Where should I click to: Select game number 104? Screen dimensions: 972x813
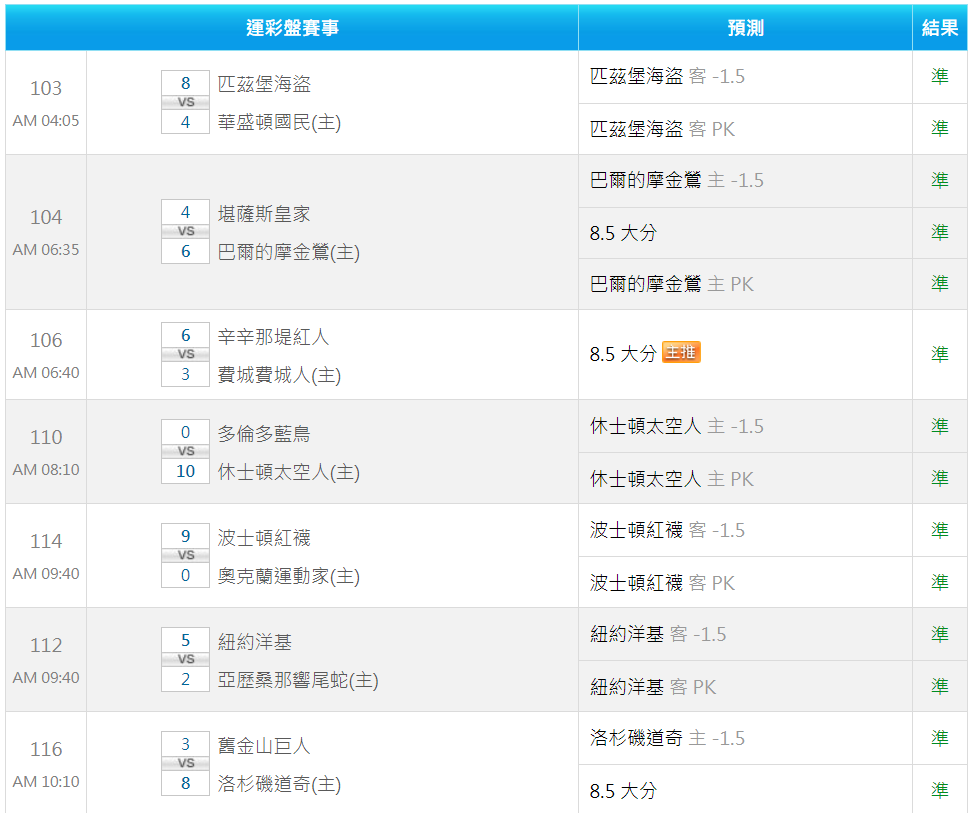tap(46, 217)
